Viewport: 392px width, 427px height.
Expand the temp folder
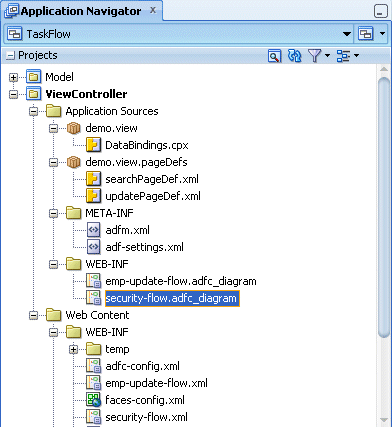coord(73,349)
